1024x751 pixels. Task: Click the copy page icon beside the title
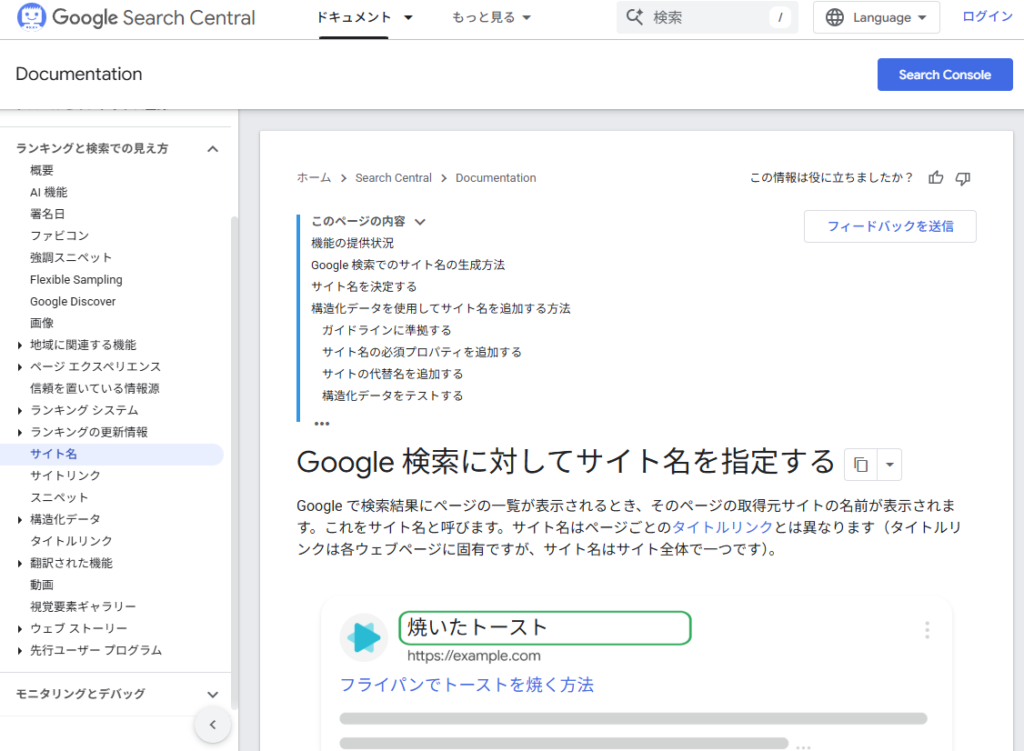tap(860, 464)
